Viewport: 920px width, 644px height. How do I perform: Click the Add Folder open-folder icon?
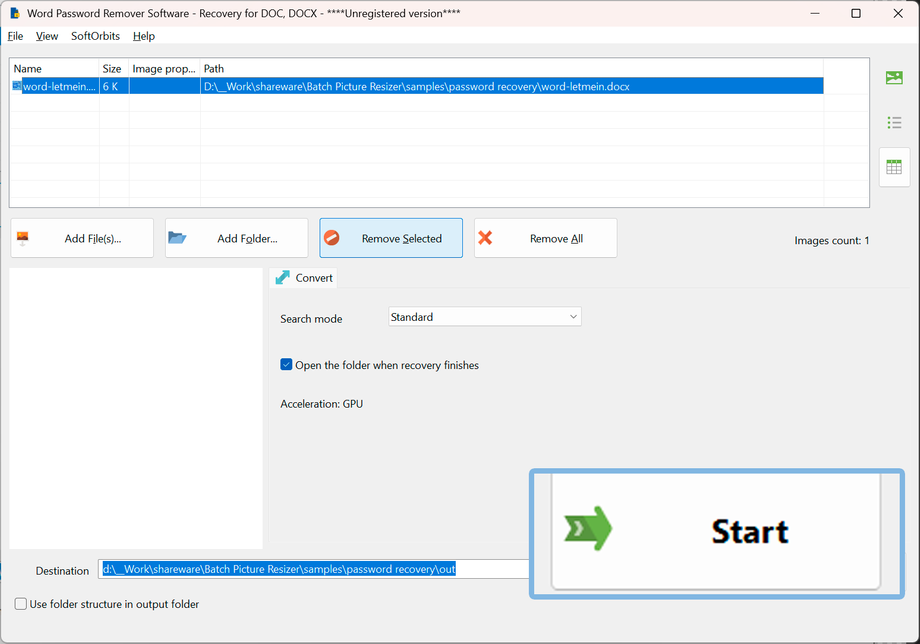point(177,238)
